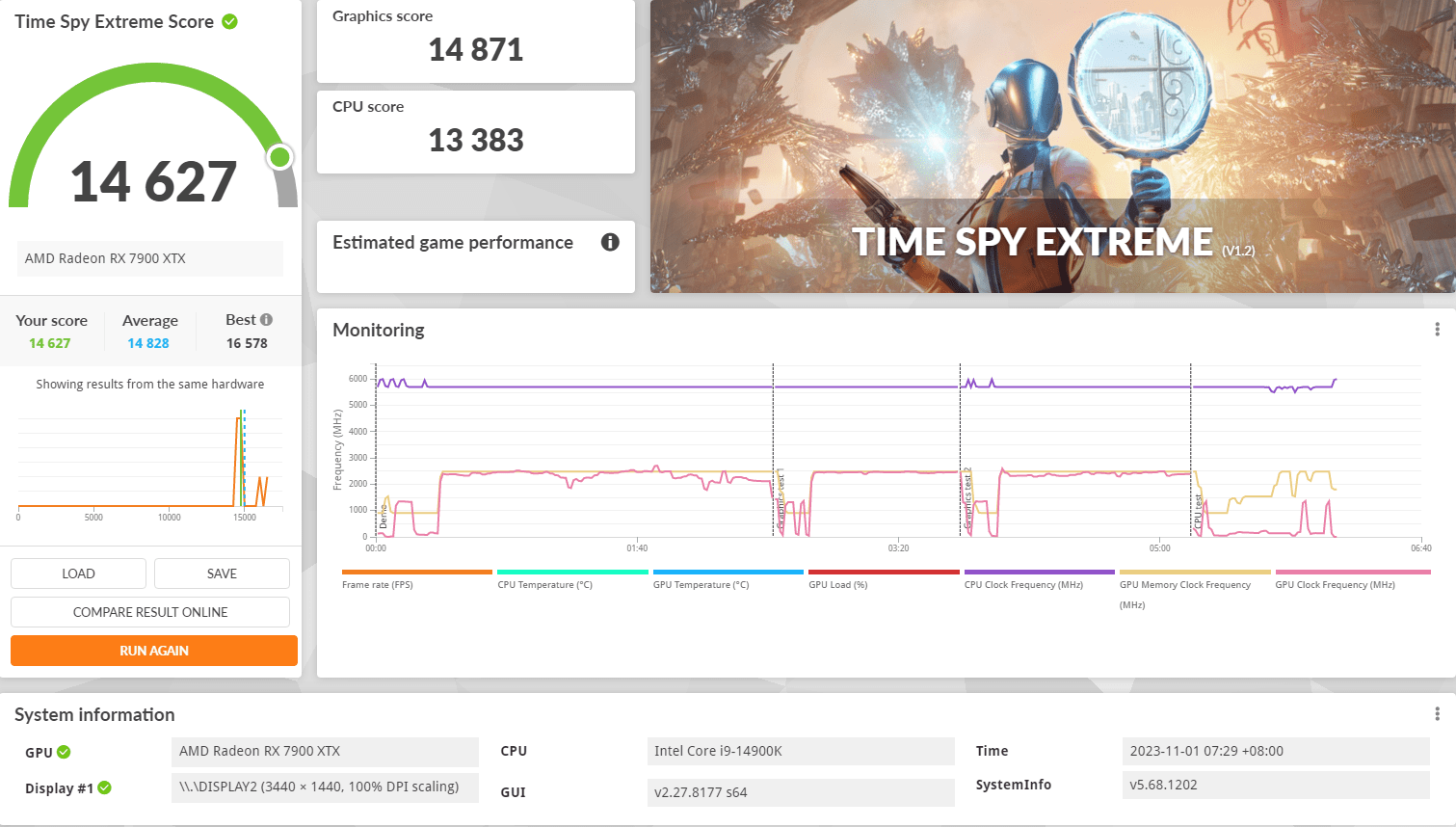Viewport: 1456px width, 827px height.
Task: Toggle the Frame rate (FPS) legend series
Action: (x=416, y=579)
